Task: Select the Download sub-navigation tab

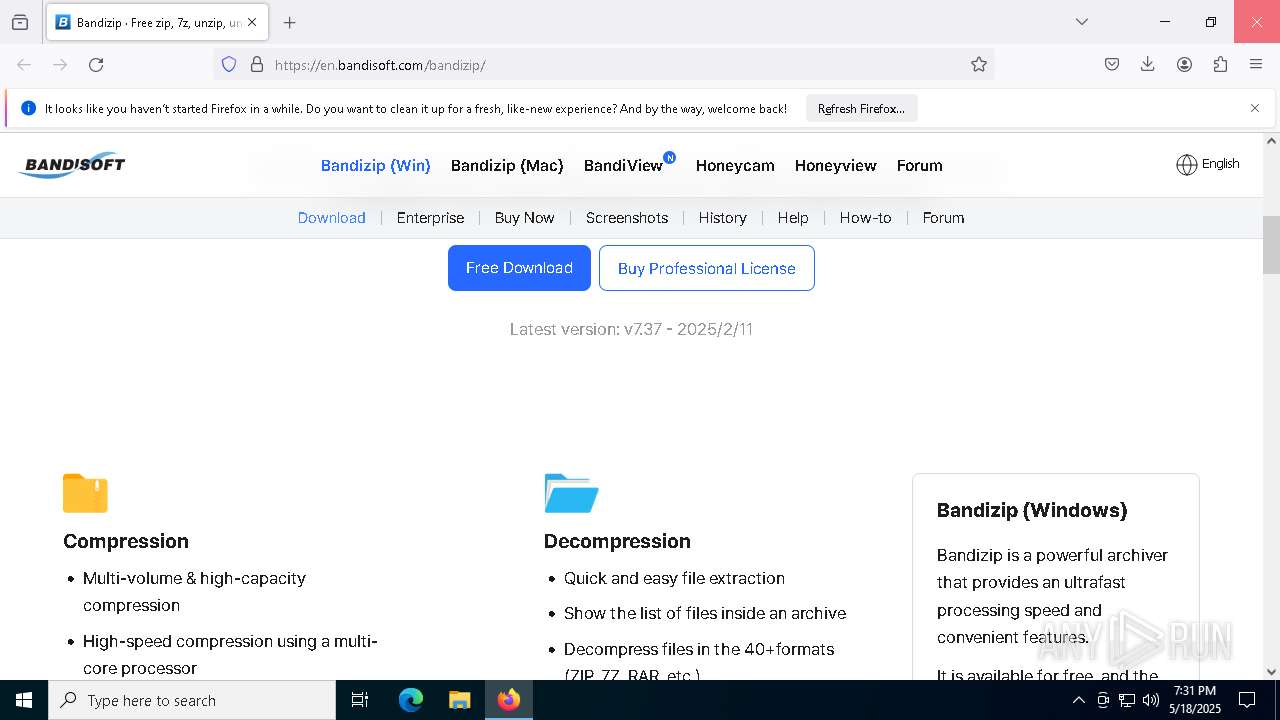Action: [x=332, y=218]
